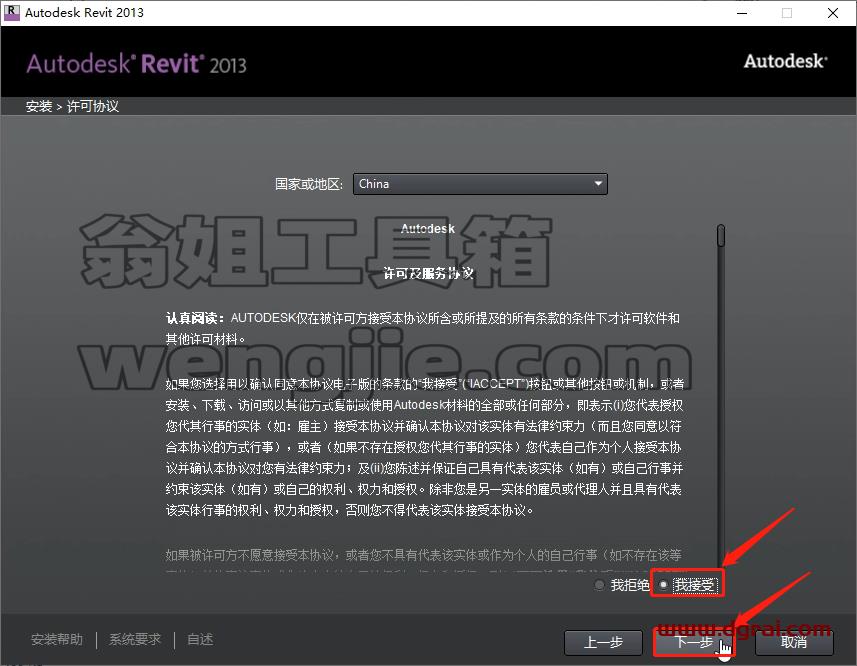Click the license agreement scrollbar thumb
This screenshot has height=666, width=857.
coord(721,235)
